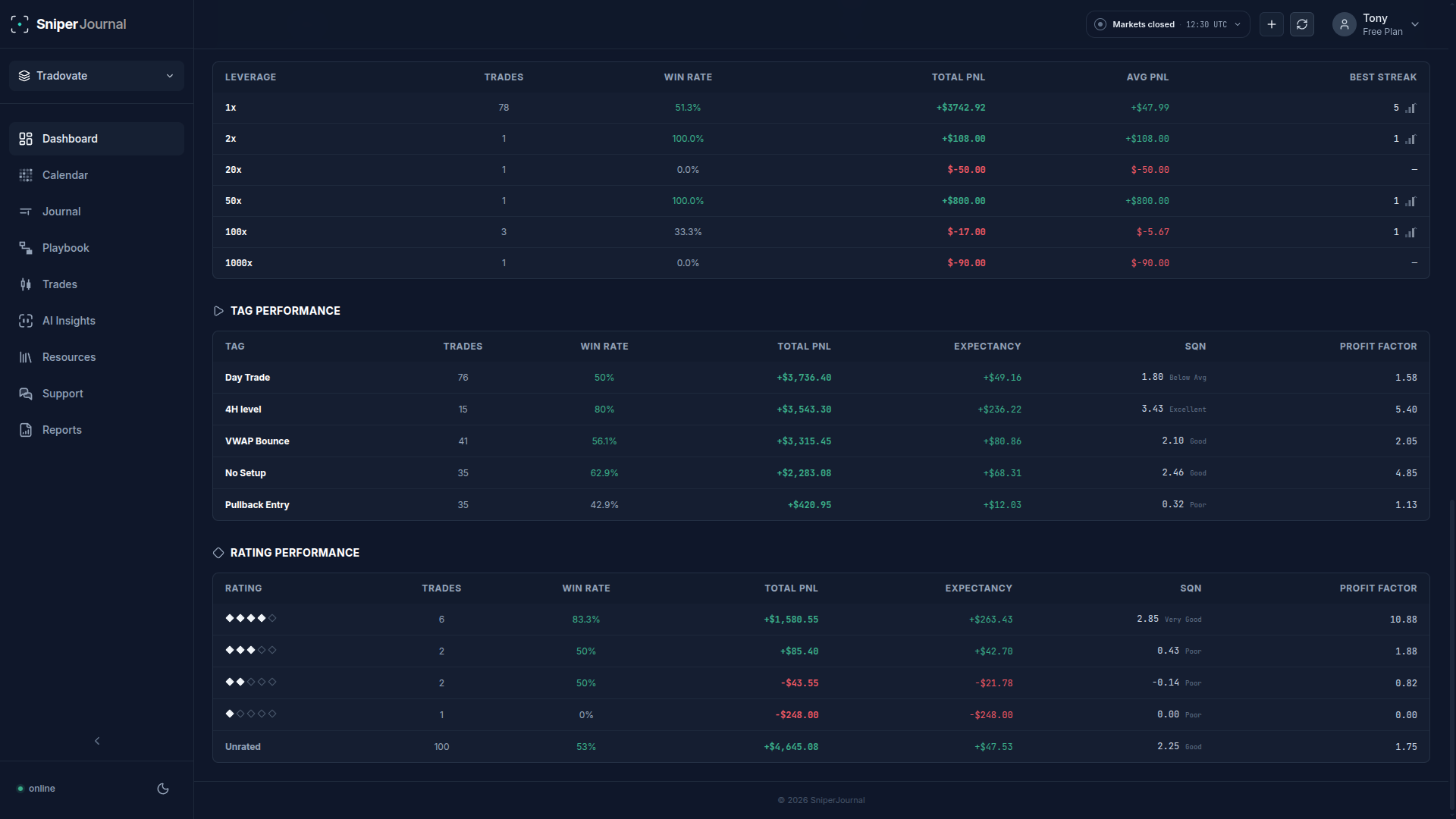1456x819 pixels.
Task: Click the one-diamond rating row
Action: pyautogui.click(x=821, y=715)
